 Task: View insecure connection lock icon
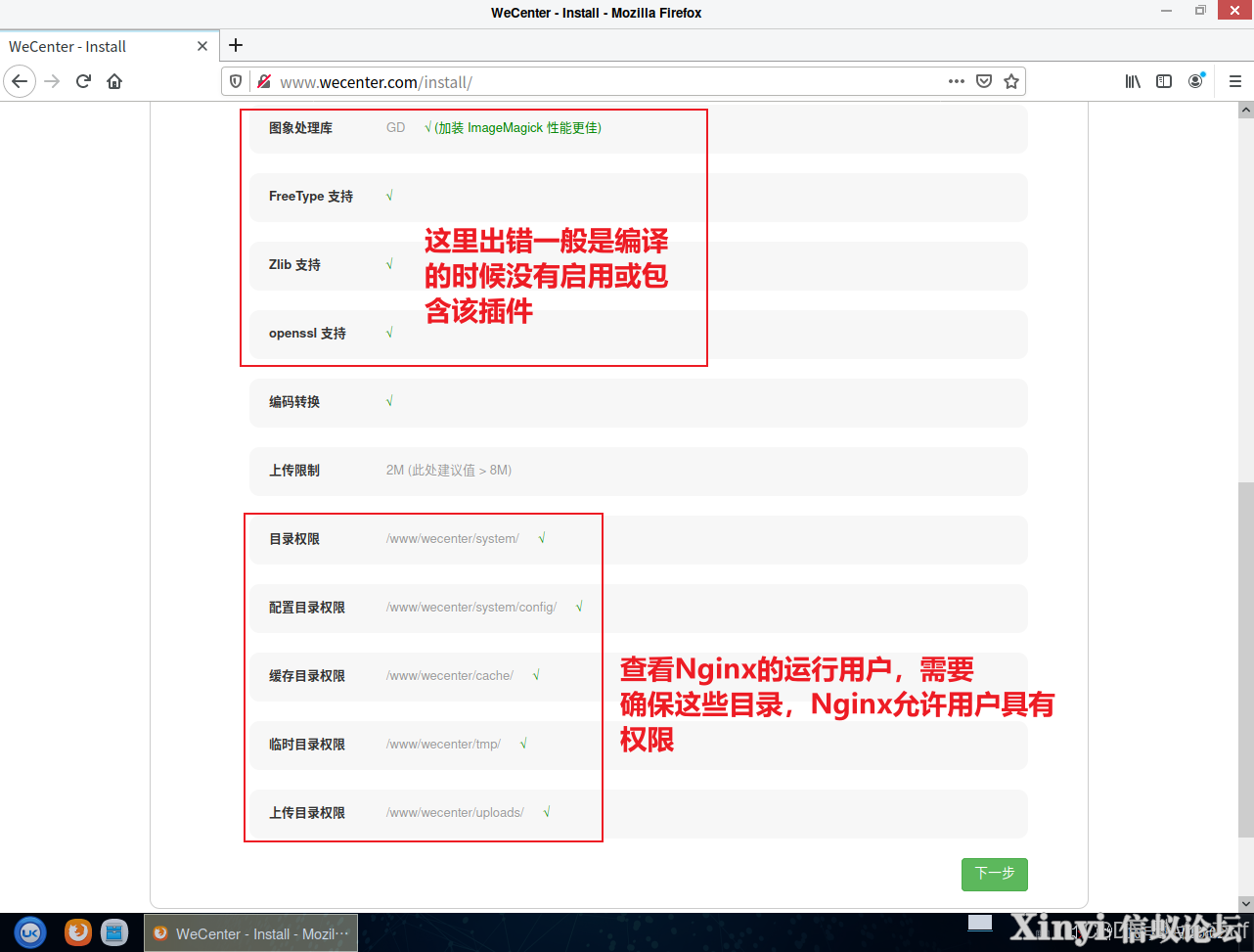coord(262,81)
